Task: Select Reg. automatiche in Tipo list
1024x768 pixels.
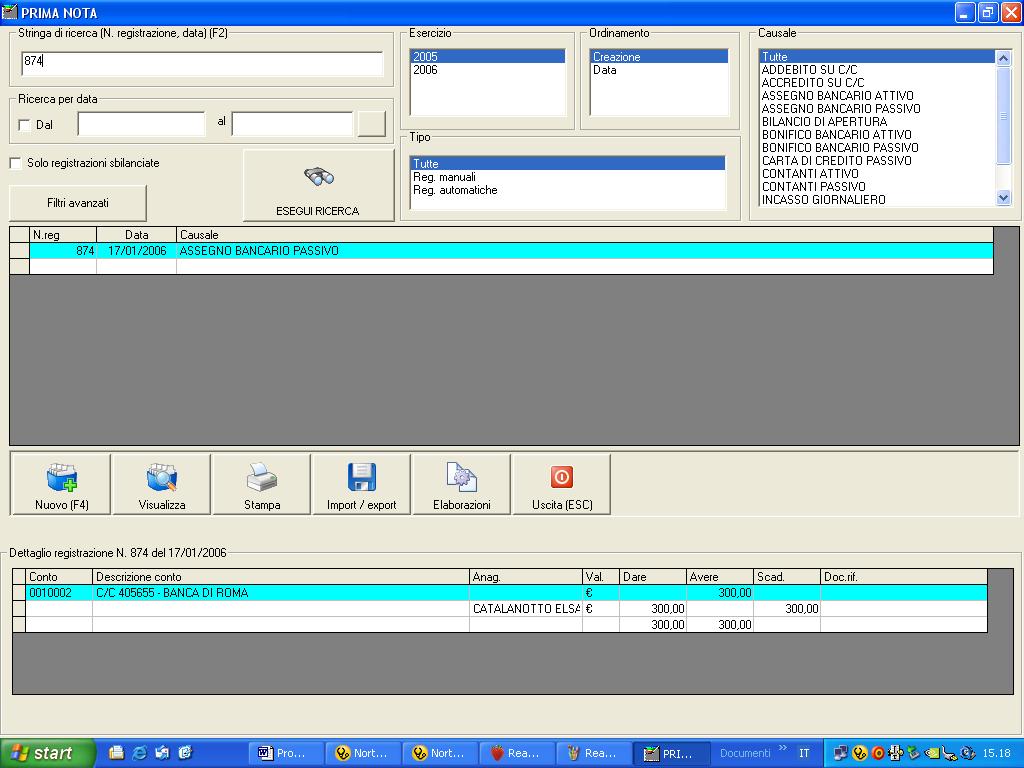Action: click(568, 190)
